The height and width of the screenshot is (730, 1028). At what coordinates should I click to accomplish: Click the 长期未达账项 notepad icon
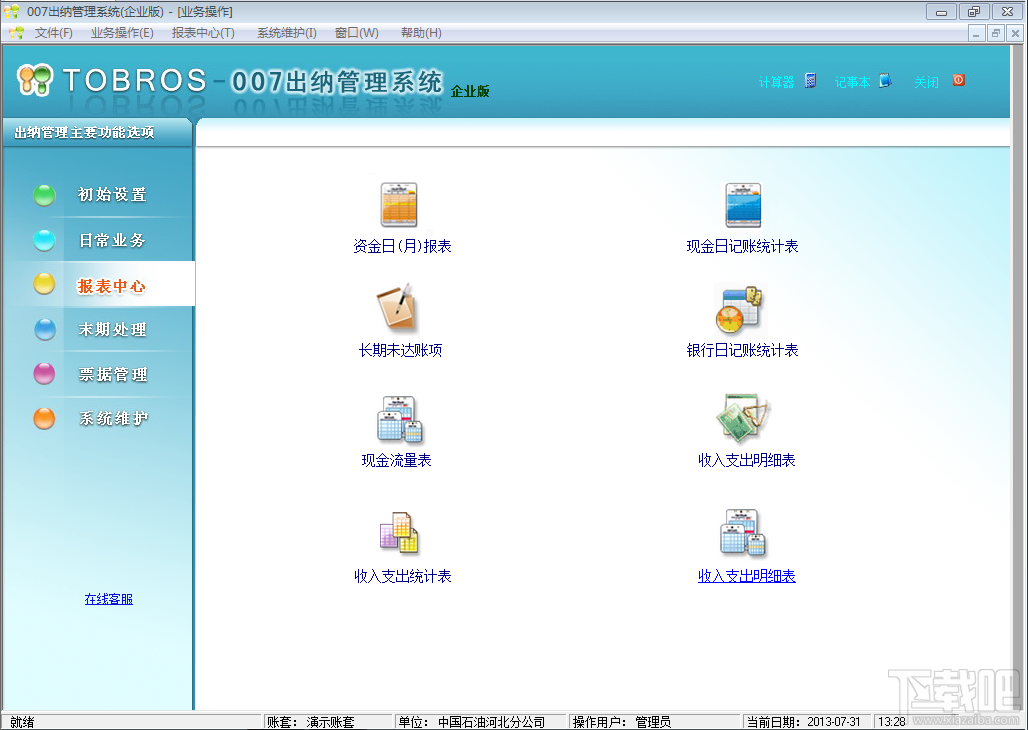pos(397,306)
